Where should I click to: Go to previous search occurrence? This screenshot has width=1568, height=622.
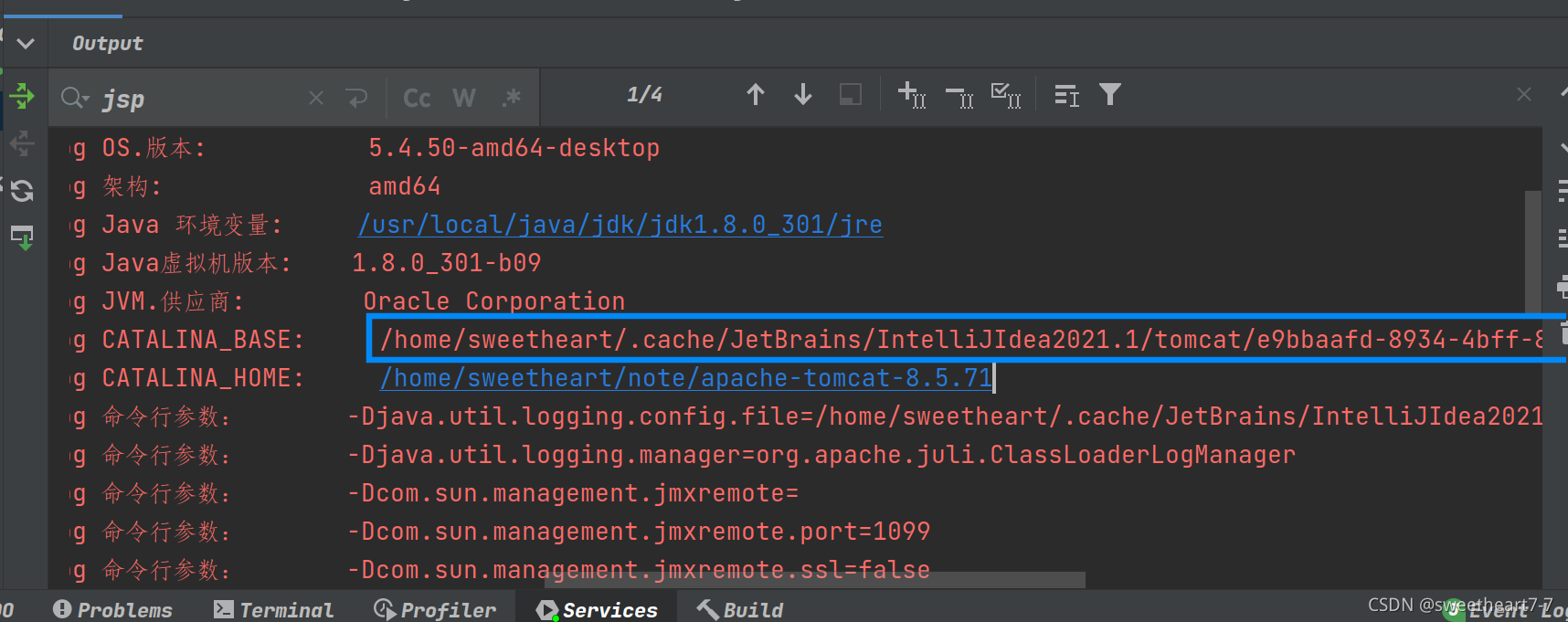(755, 94)
